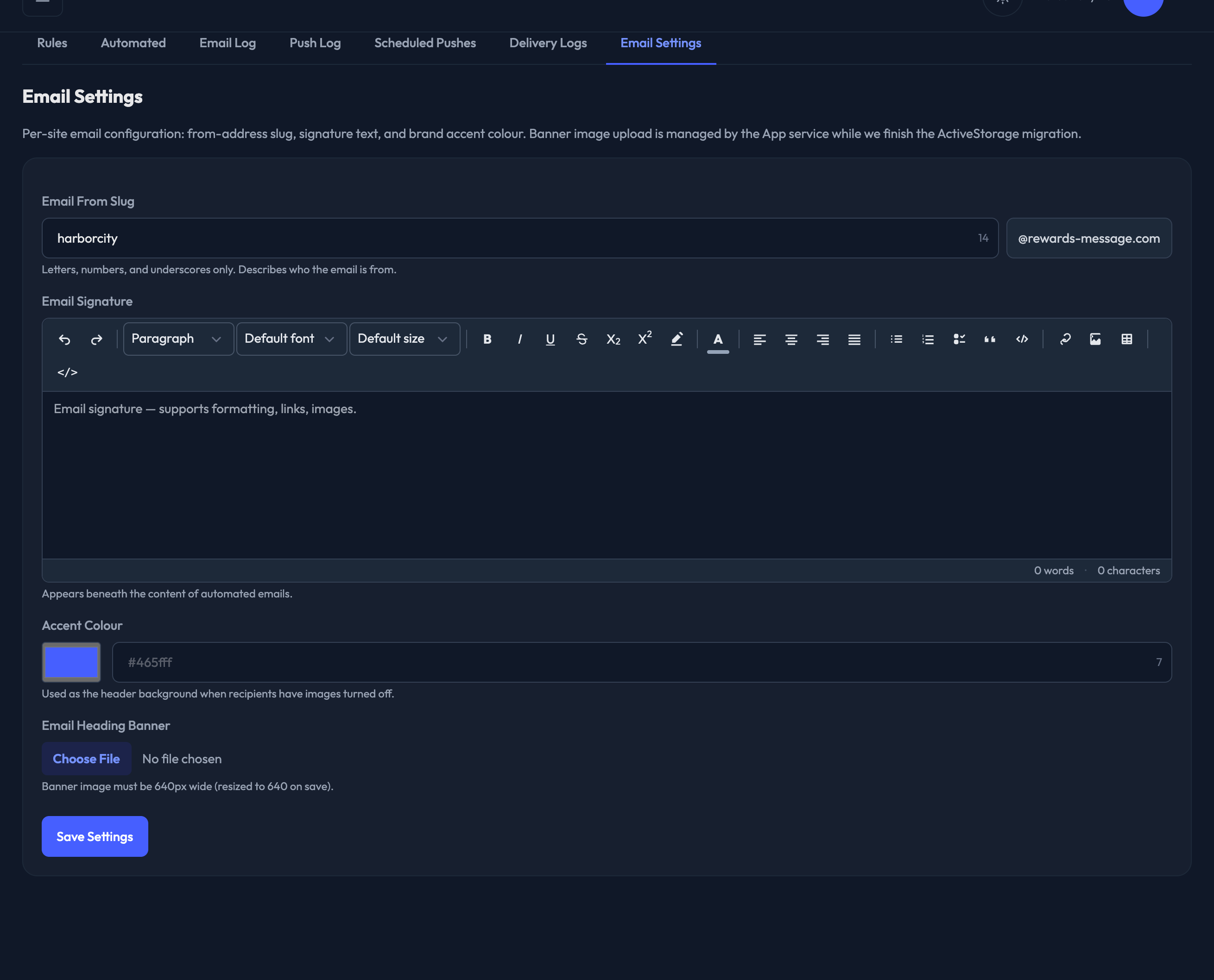Insert a numbered list
The height and width of the screenshot is (980, 1214).
click(x=928, y=339)
